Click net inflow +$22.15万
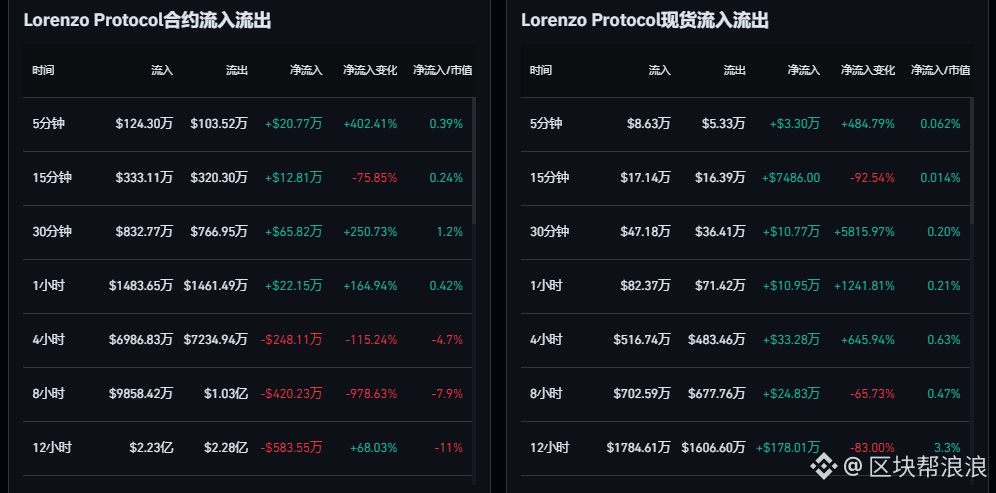Viewport: 996px width, 493px height. [293, 286]
